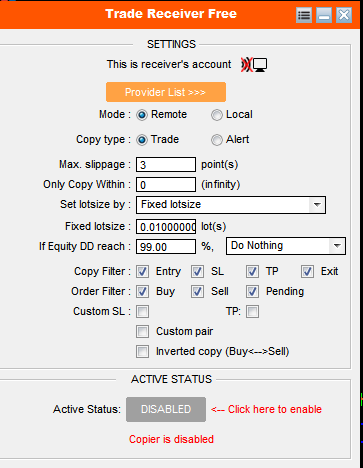Viewport: 363px width, 468px height.
Task: Toggle the Sell order filter checkbox
Action: 197,292
